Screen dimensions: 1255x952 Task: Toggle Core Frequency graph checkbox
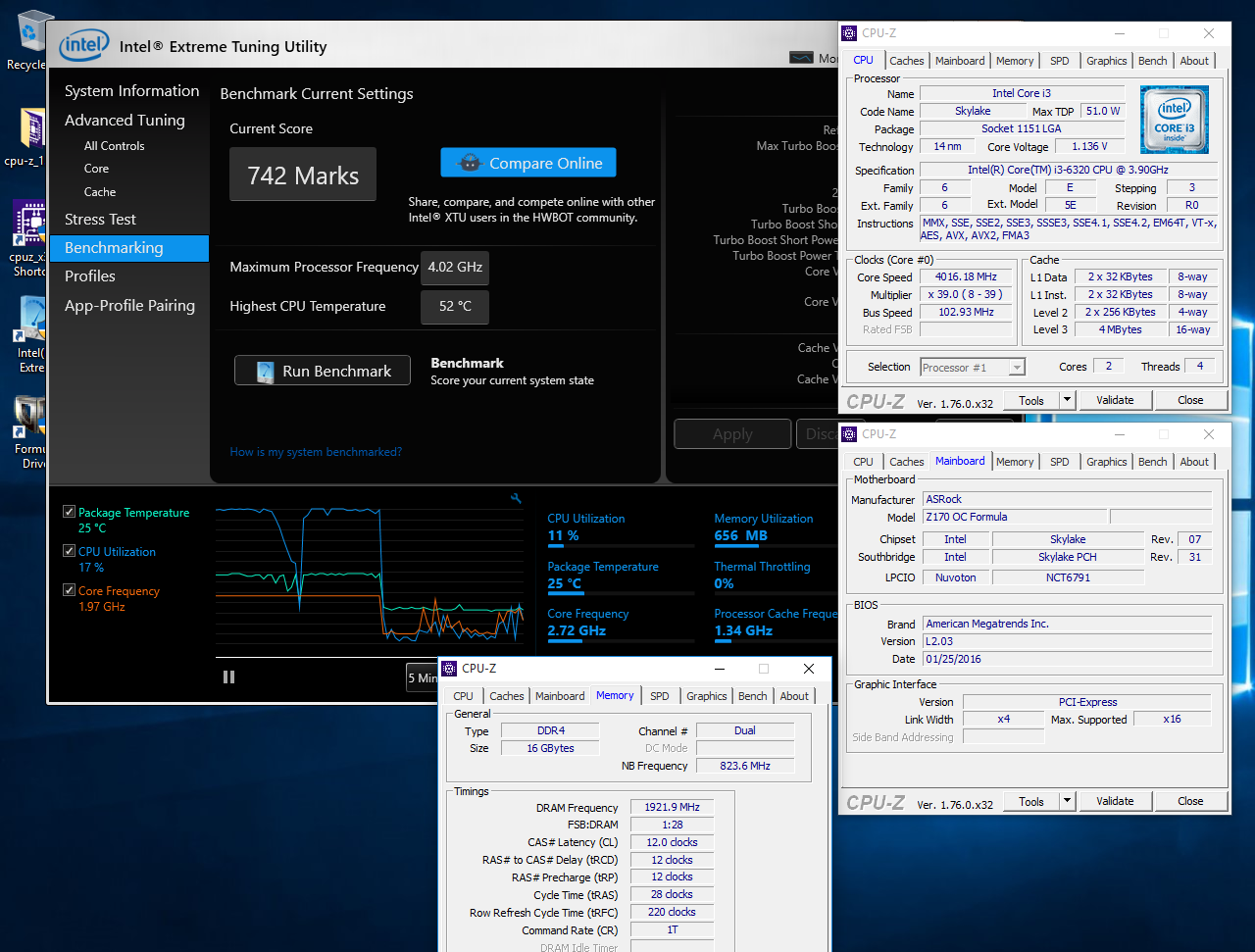point(69,590)
